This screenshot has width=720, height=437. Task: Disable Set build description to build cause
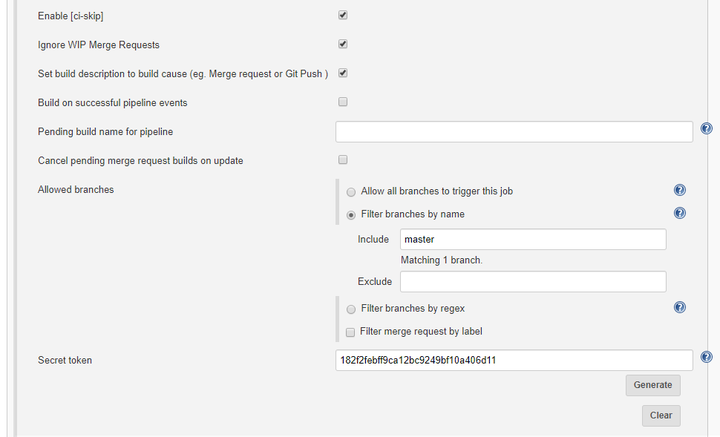tap(343, 73)
